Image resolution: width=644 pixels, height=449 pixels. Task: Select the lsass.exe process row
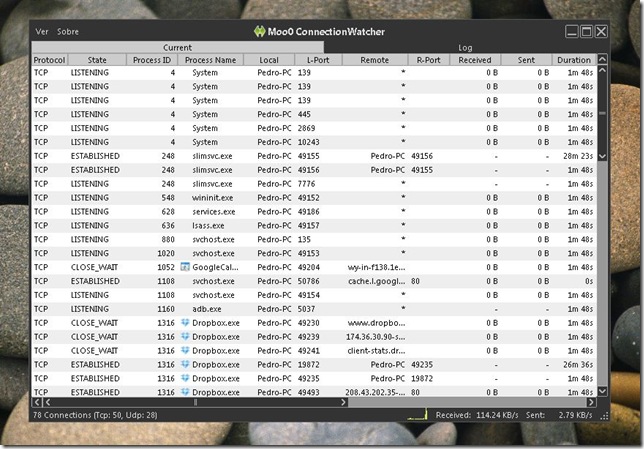(314, 226)
